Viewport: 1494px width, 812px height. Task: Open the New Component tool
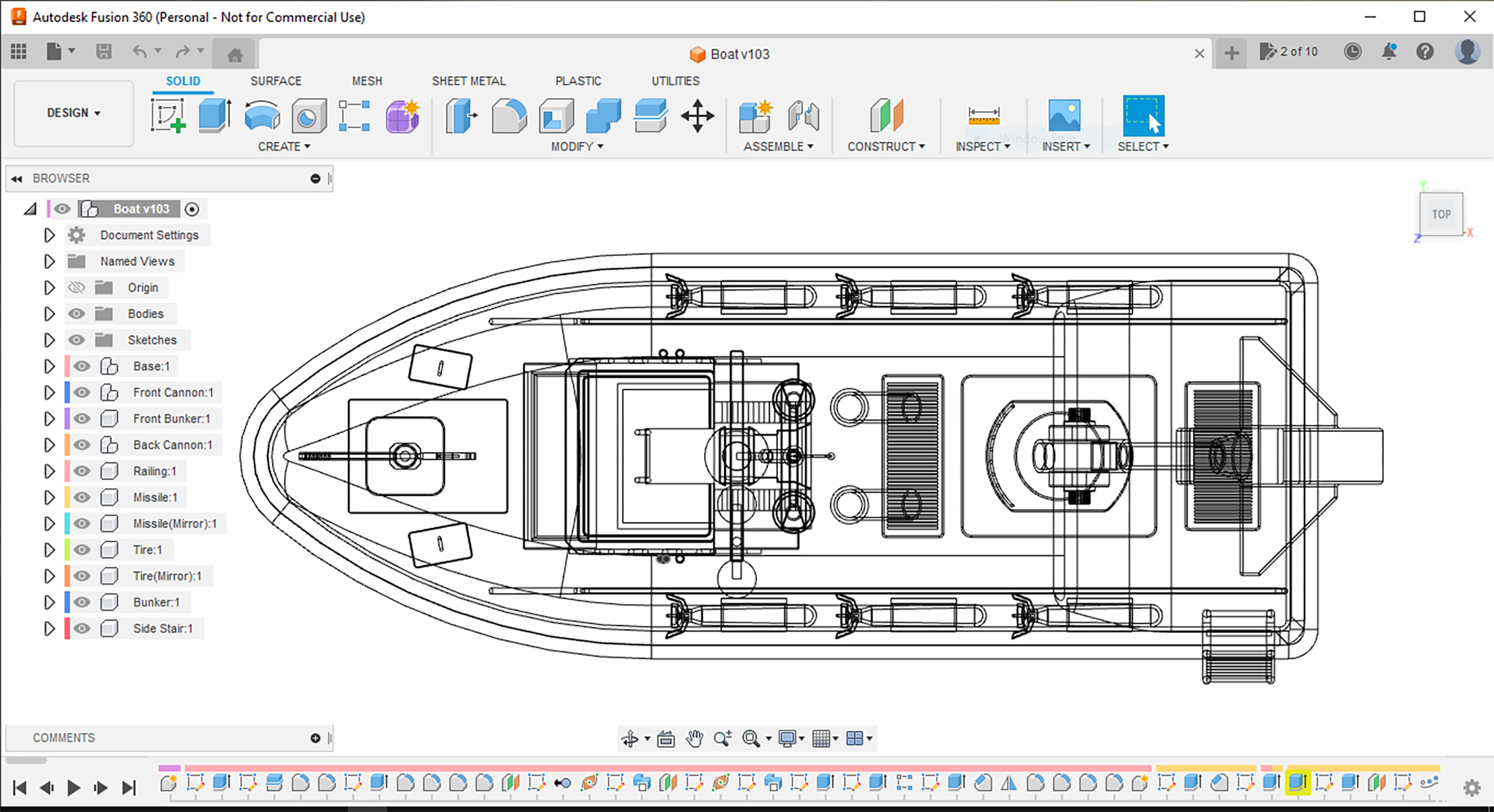click(756, 116)
